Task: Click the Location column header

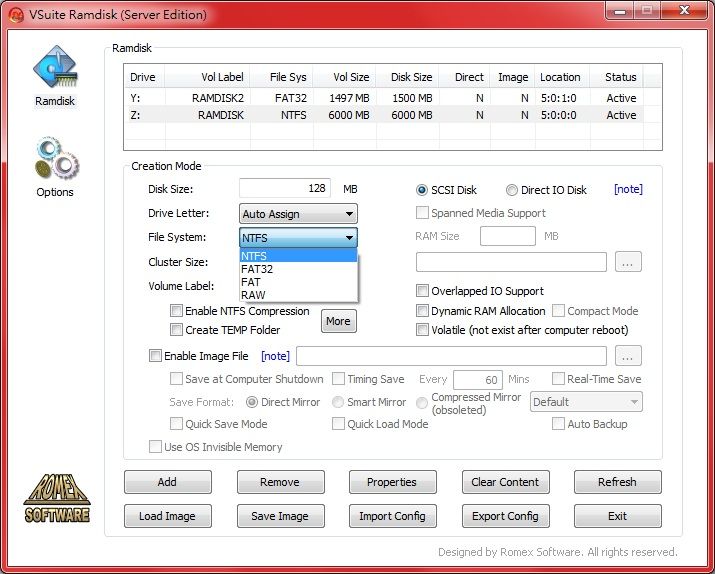Action: (x=563, y=77)
